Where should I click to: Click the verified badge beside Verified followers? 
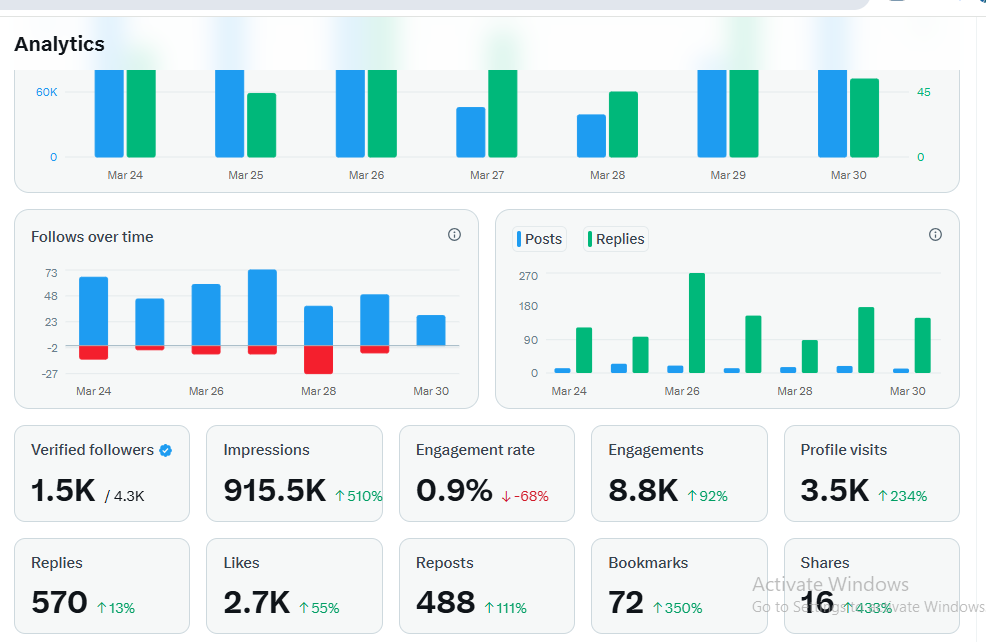(165, 450)
